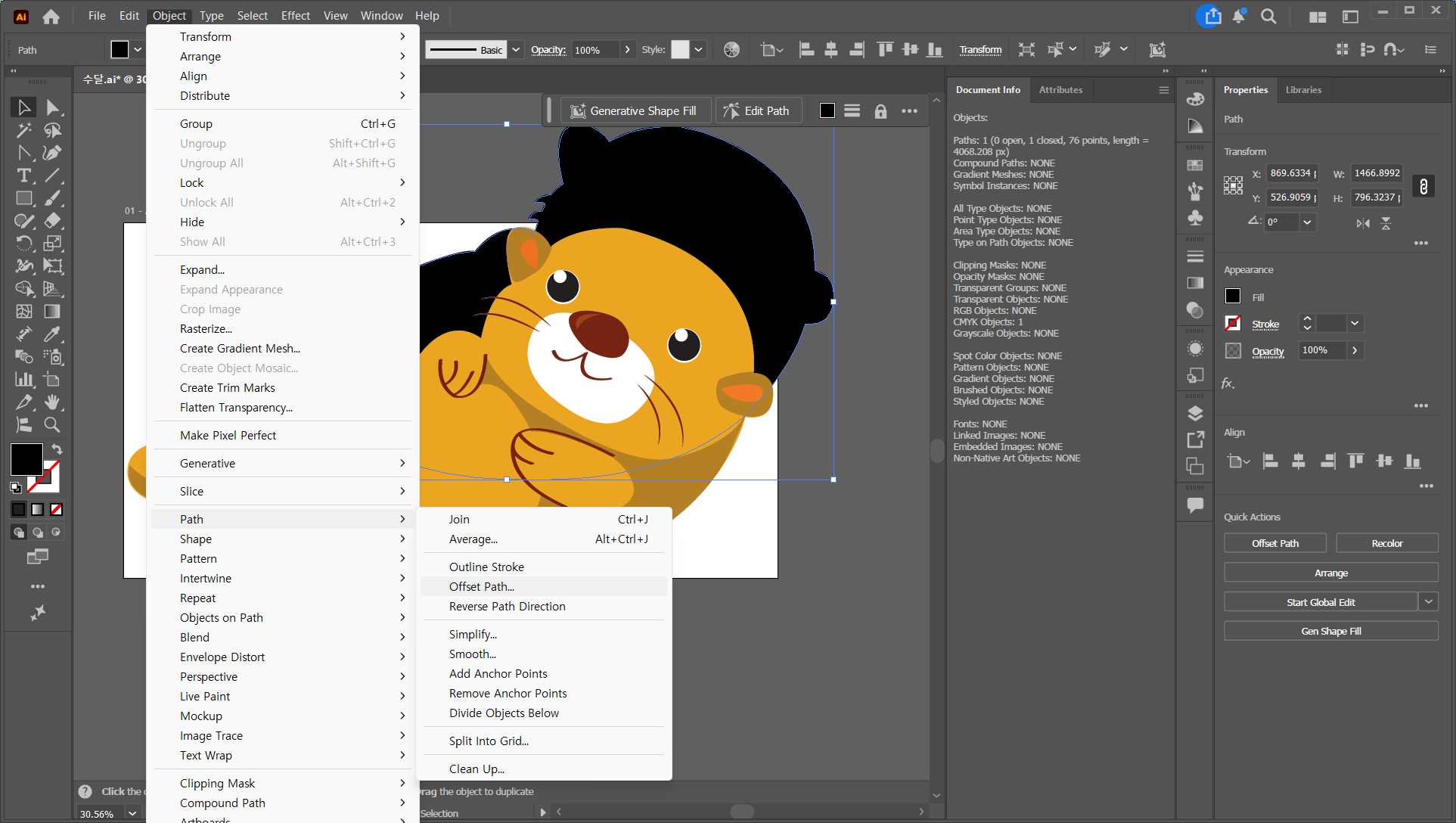Choose Offset Path... from the Path submenu
Viewport: 1456px width, 823px height.
(x=481, y=587)
